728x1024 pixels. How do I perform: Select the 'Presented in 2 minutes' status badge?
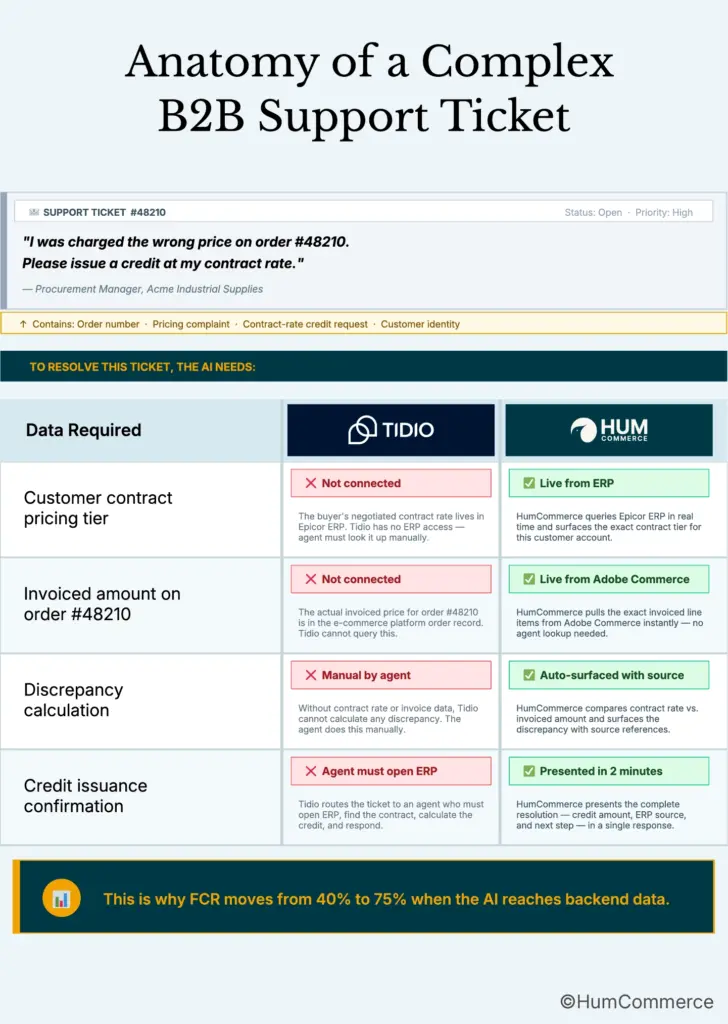tap(609, 771)
